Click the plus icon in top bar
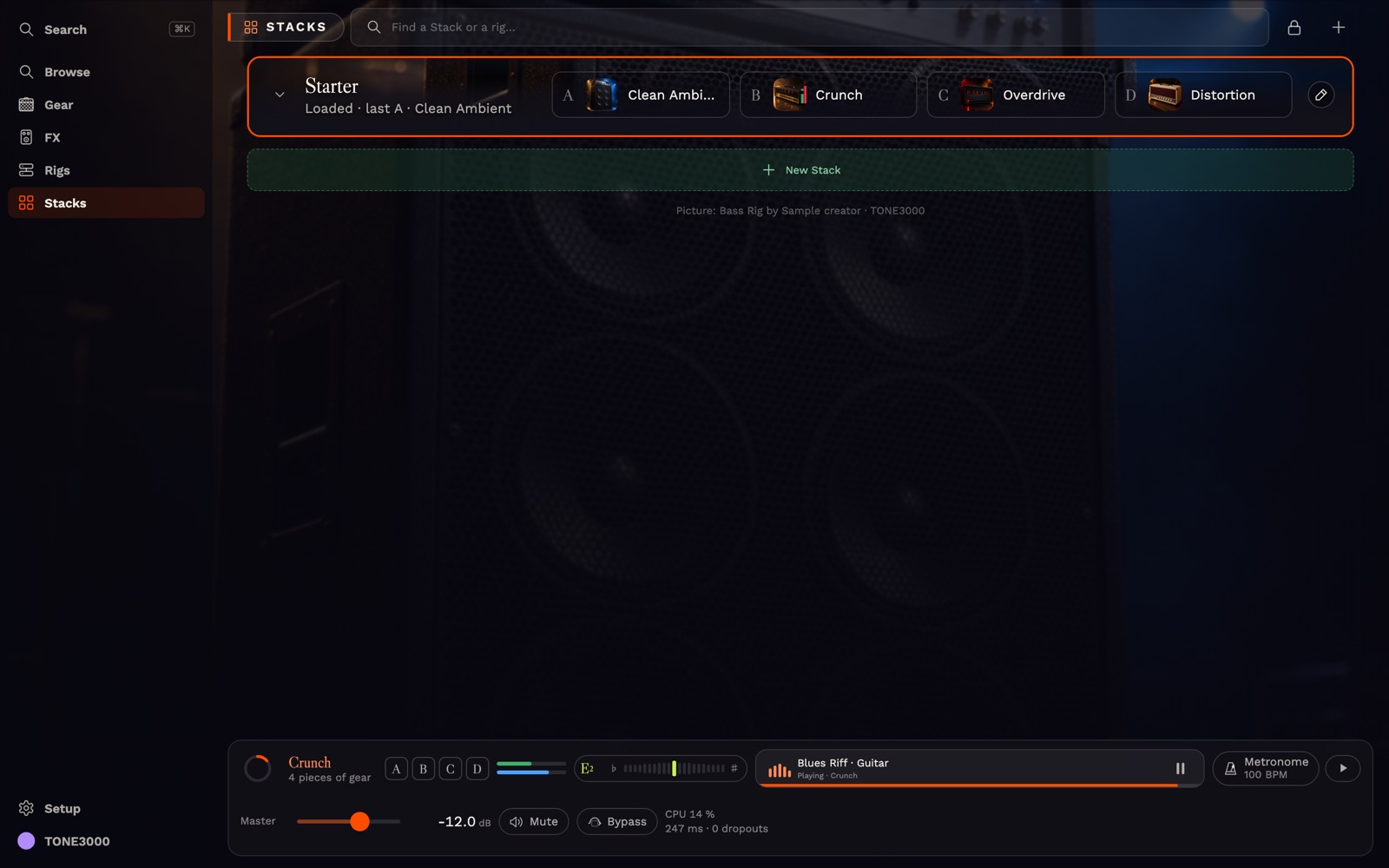Viewport: 1389px width, 868px height. [1338, 28]
